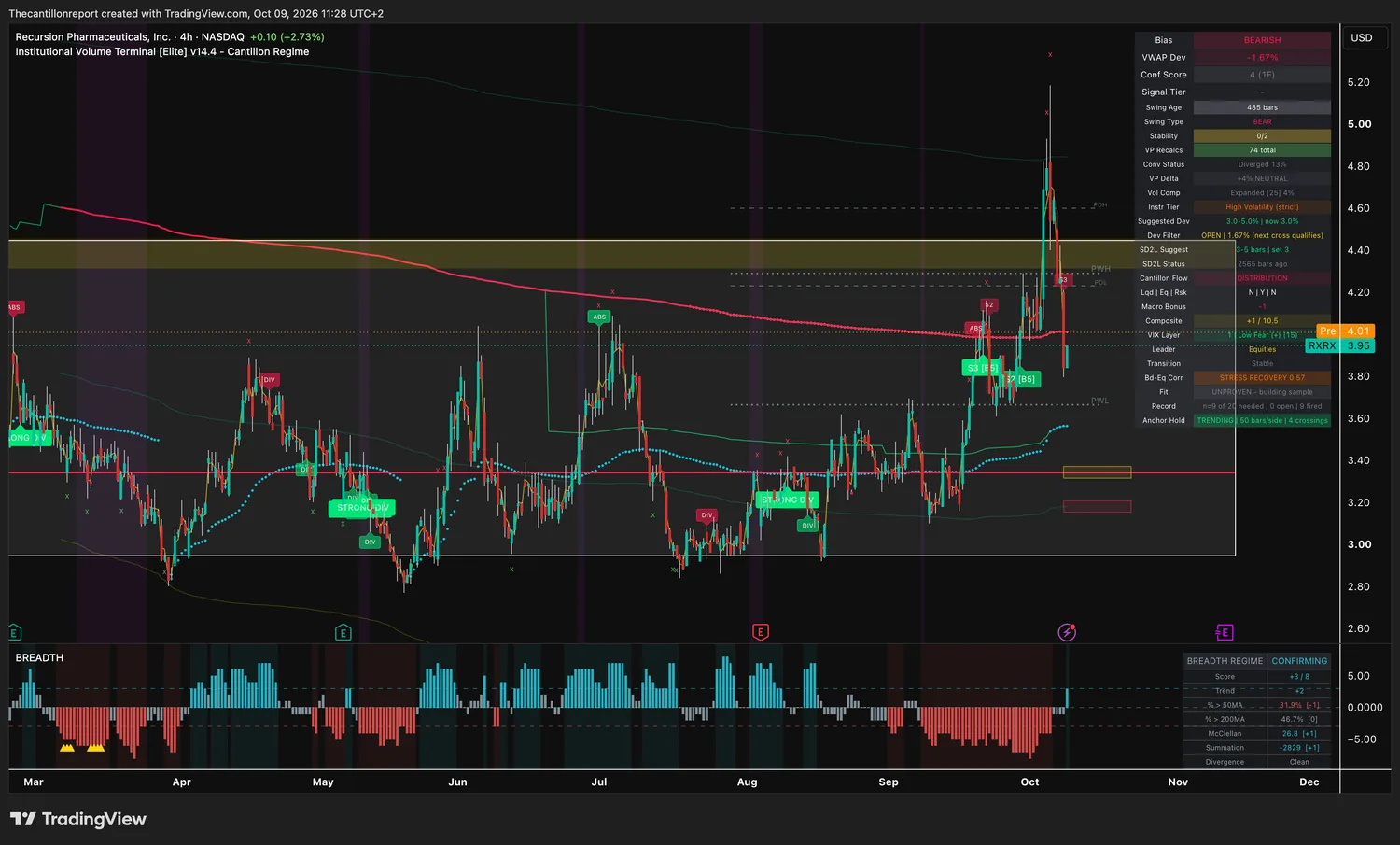Open the magenta upcoming earnings marker near November
The image size is (1400, 845).
pyautogui.click(x=1225, y=632)
